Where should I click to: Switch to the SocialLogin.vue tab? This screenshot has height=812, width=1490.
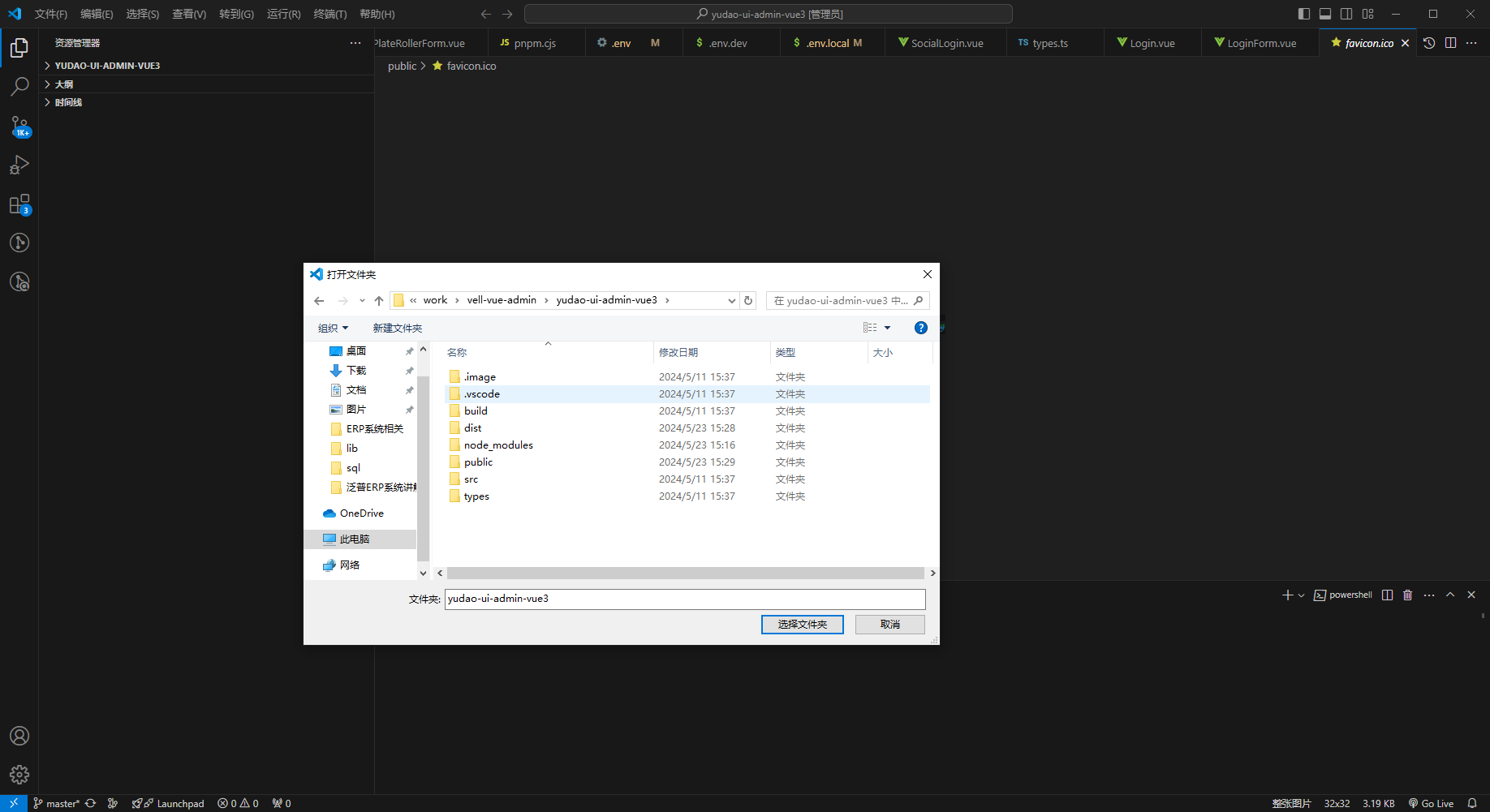(x=946, y=43)
